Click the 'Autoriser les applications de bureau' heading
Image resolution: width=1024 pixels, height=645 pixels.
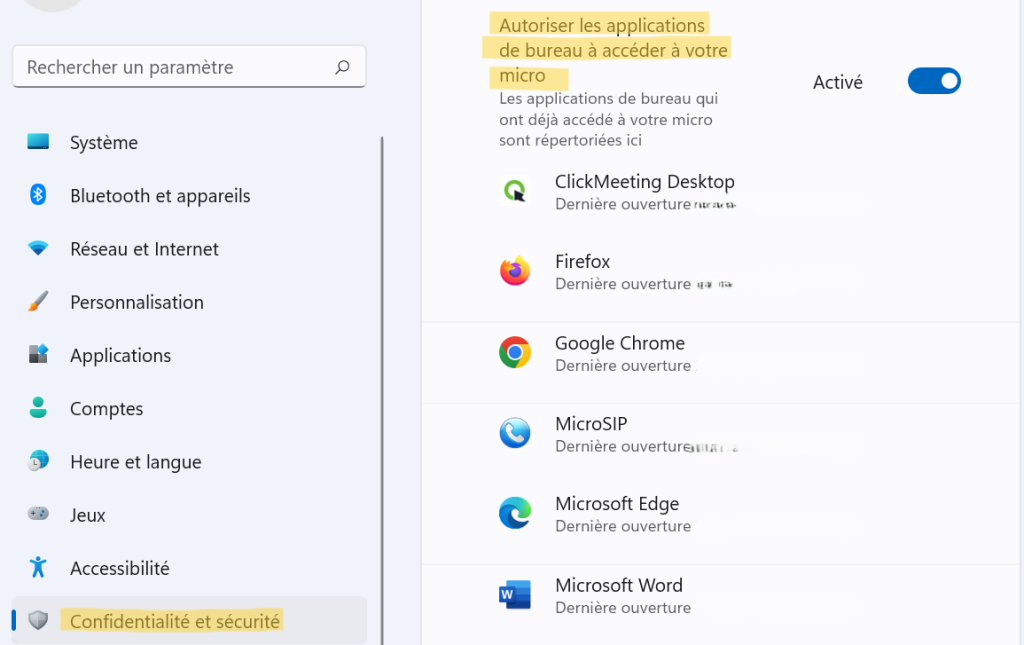coord(613,50)
